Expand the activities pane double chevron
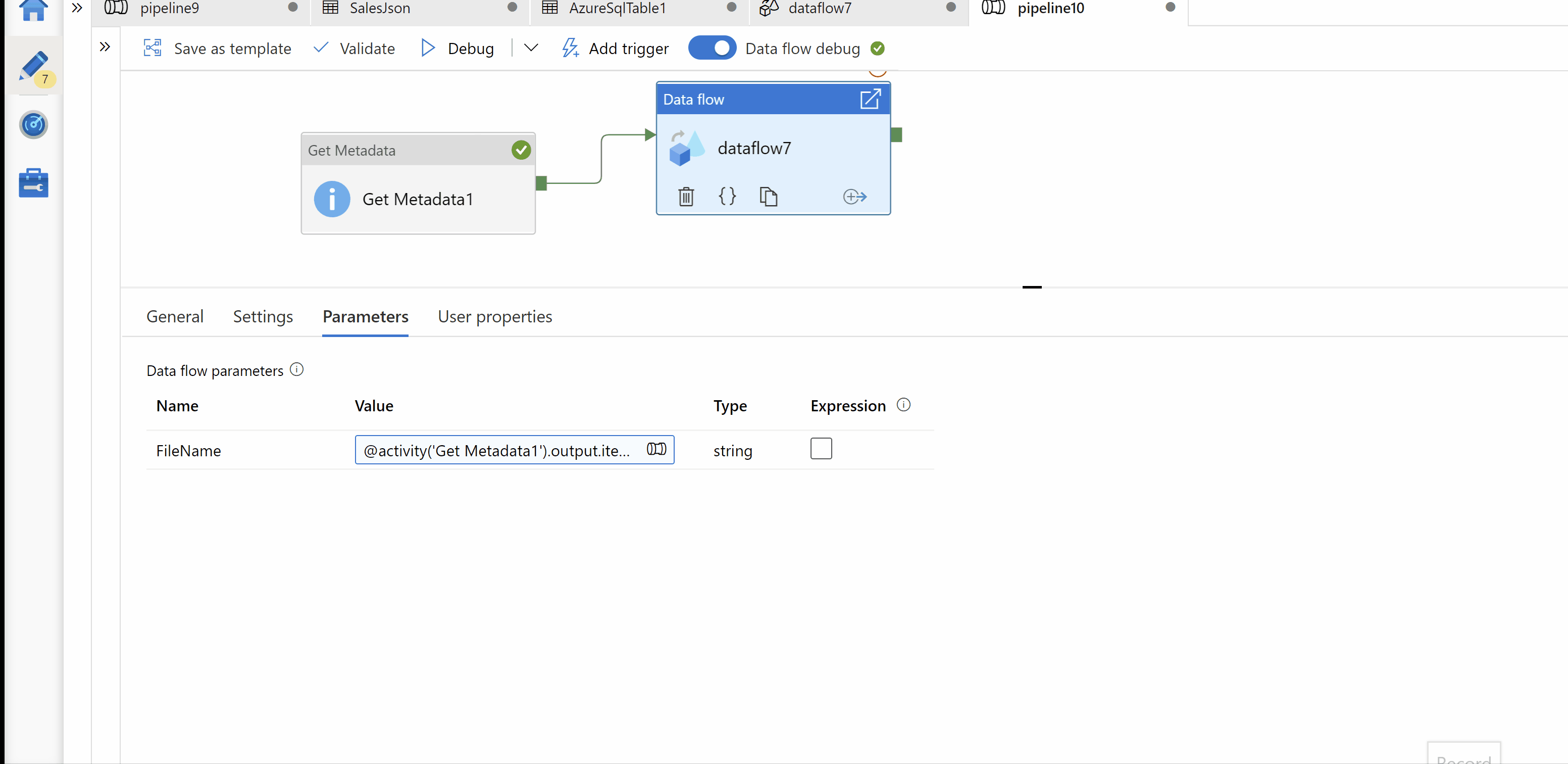The image size is (1568, 764). 105,47
